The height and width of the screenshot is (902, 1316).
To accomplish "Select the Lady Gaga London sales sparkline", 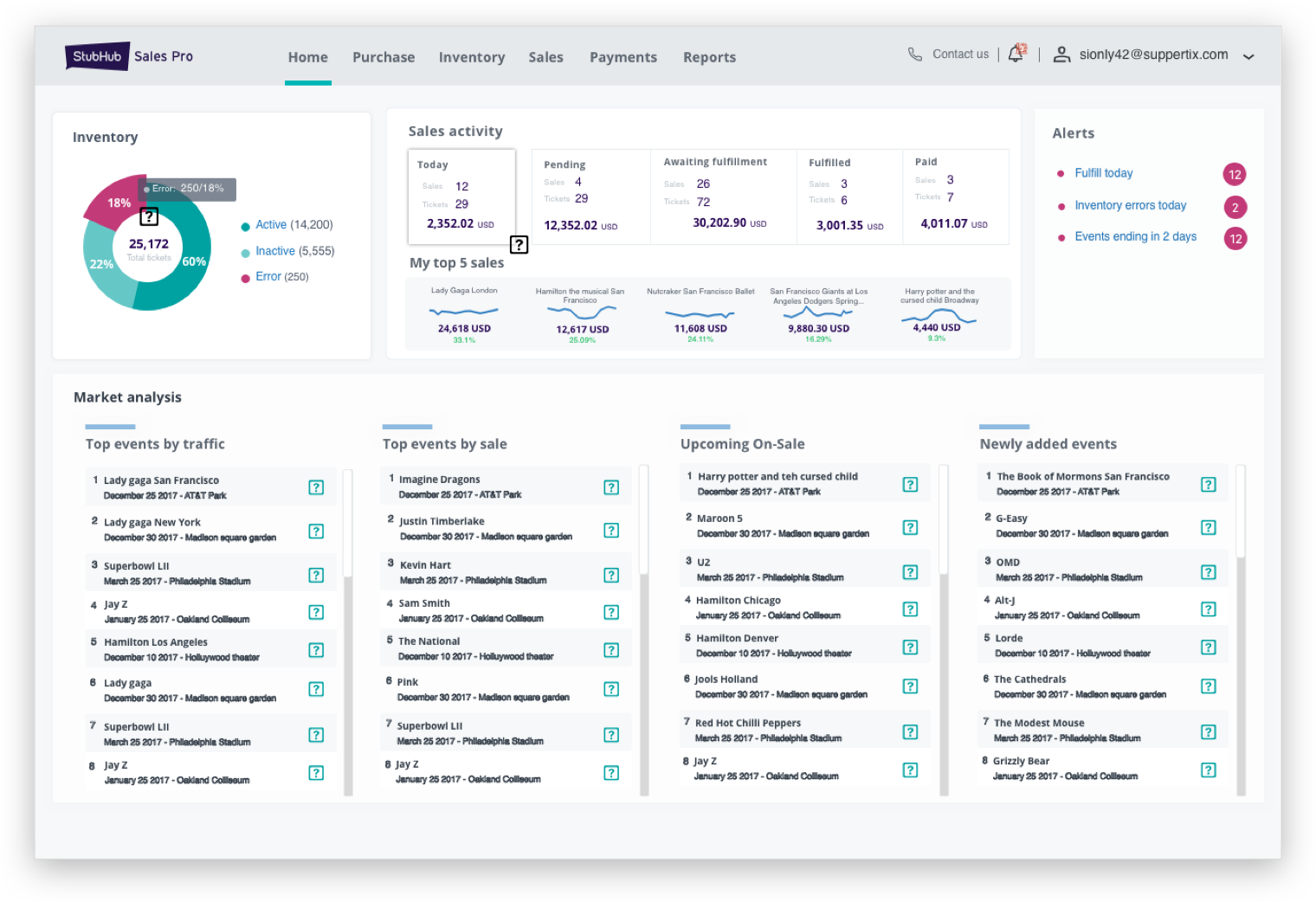I will point(464,312).
